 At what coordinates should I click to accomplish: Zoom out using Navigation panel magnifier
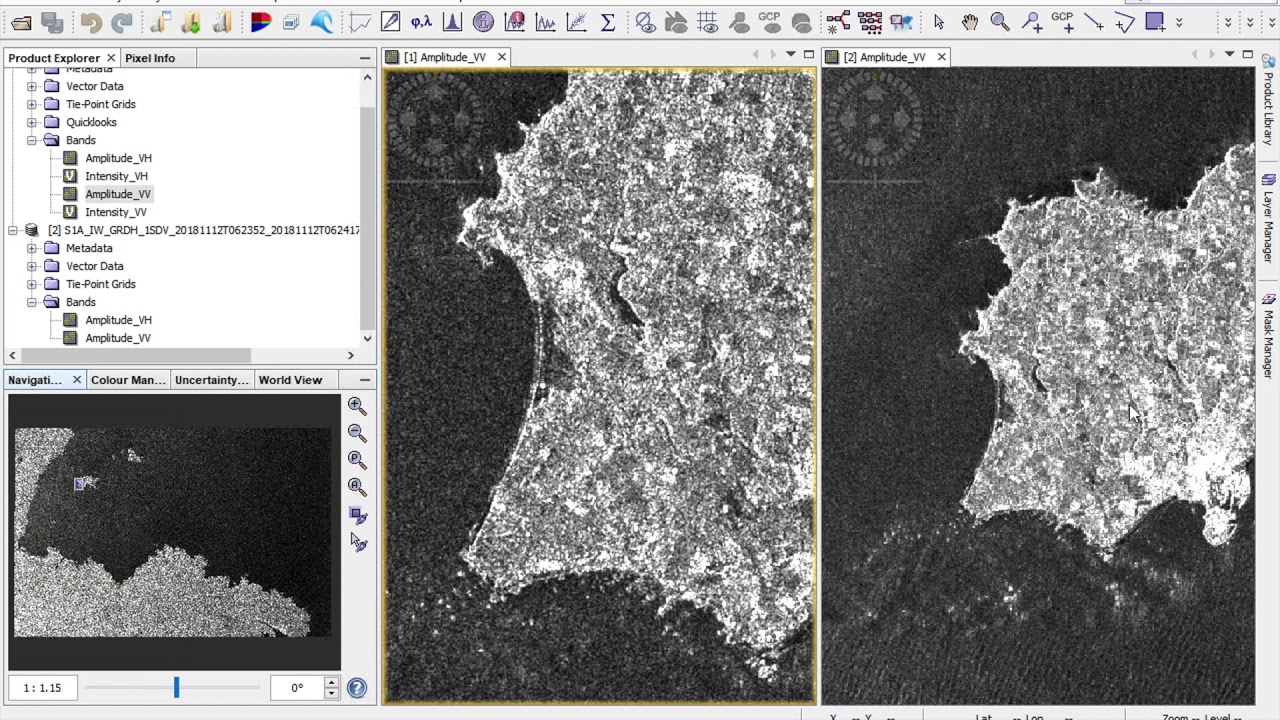pos(357,432)
